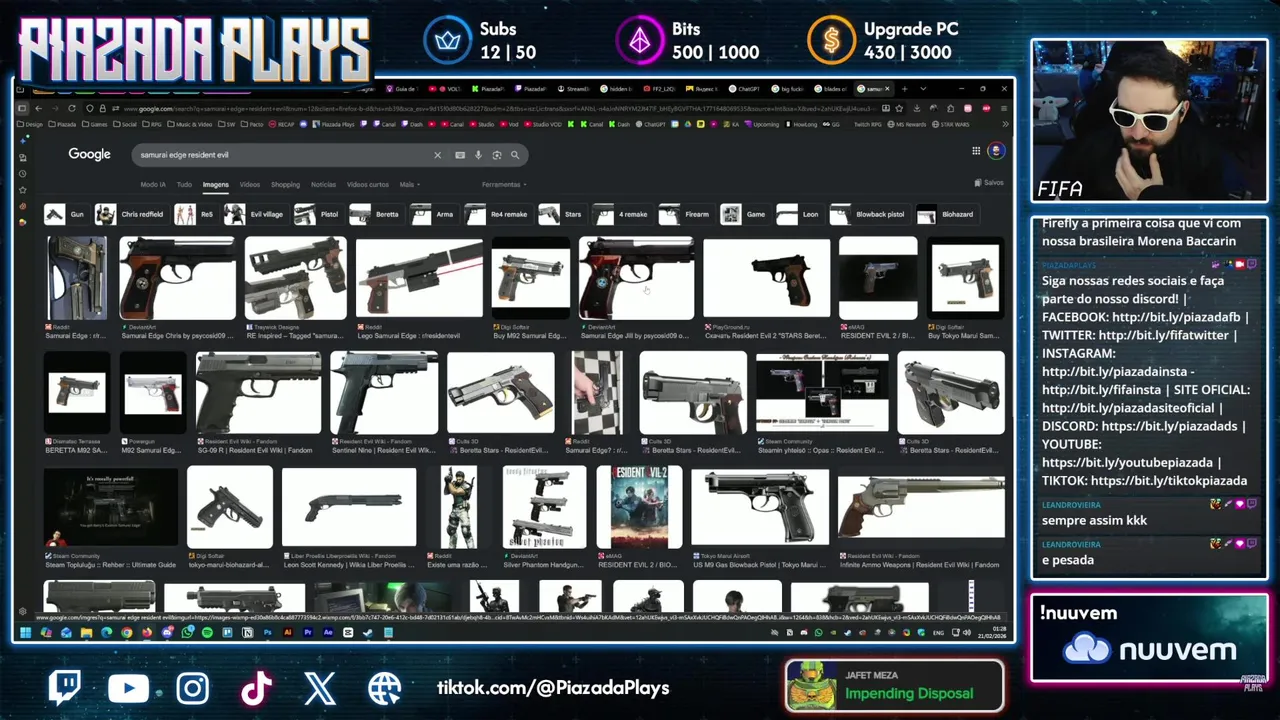The width and height of the screenshot is (1280, 720).
Task: Switch to the Notícias tab
Action: tap(324, 185)
